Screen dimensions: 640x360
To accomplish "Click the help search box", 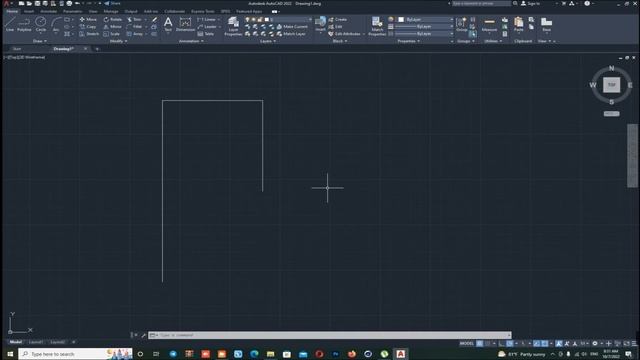I will (x=481, y=3).
